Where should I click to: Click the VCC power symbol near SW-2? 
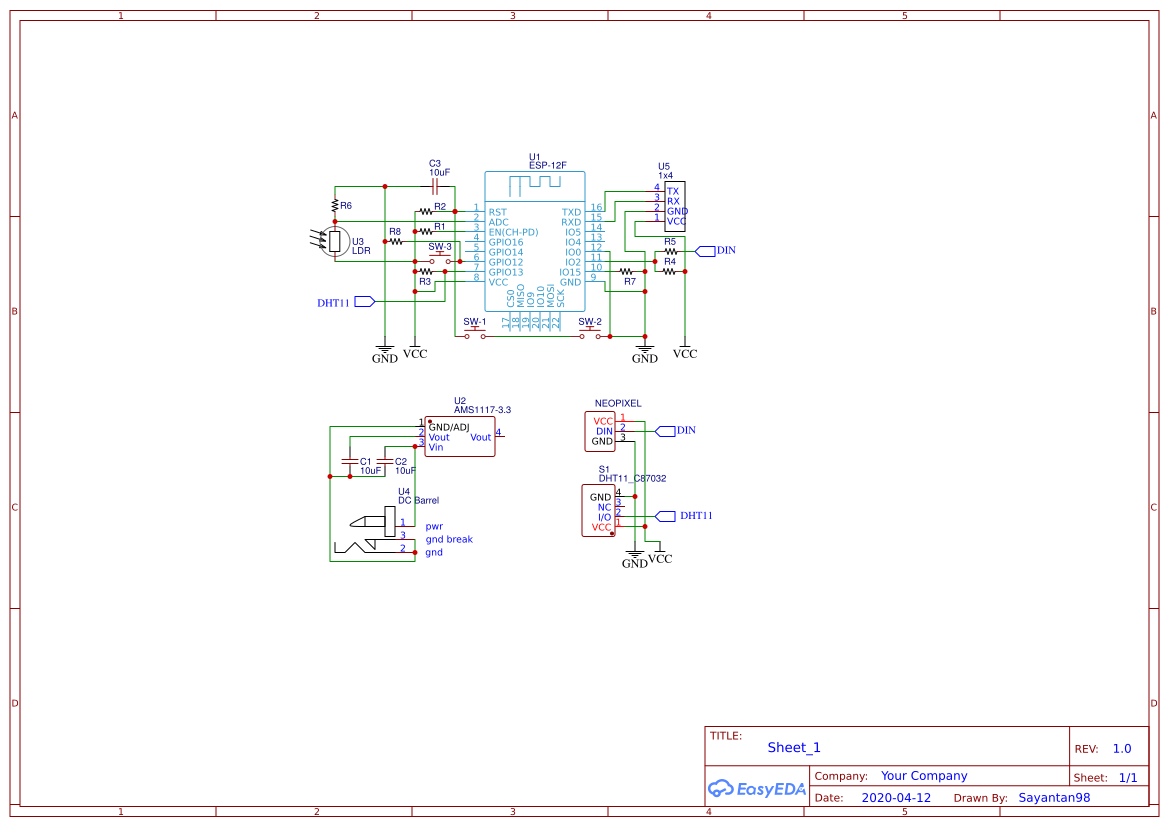[685, 348]
